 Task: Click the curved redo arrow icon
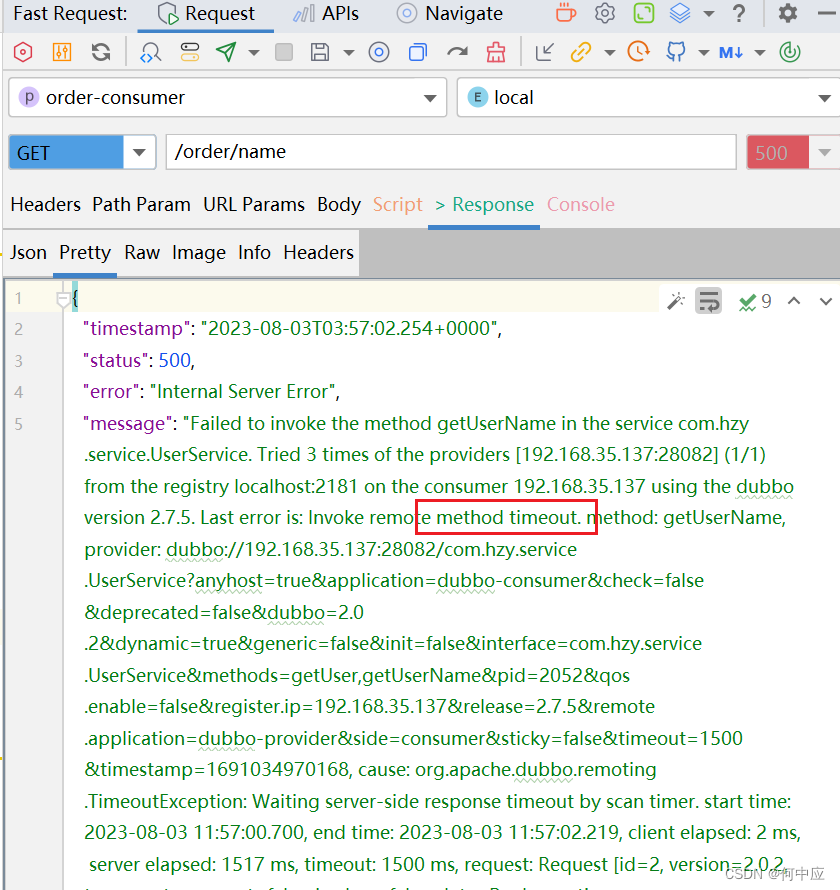(x=457, y=52)
